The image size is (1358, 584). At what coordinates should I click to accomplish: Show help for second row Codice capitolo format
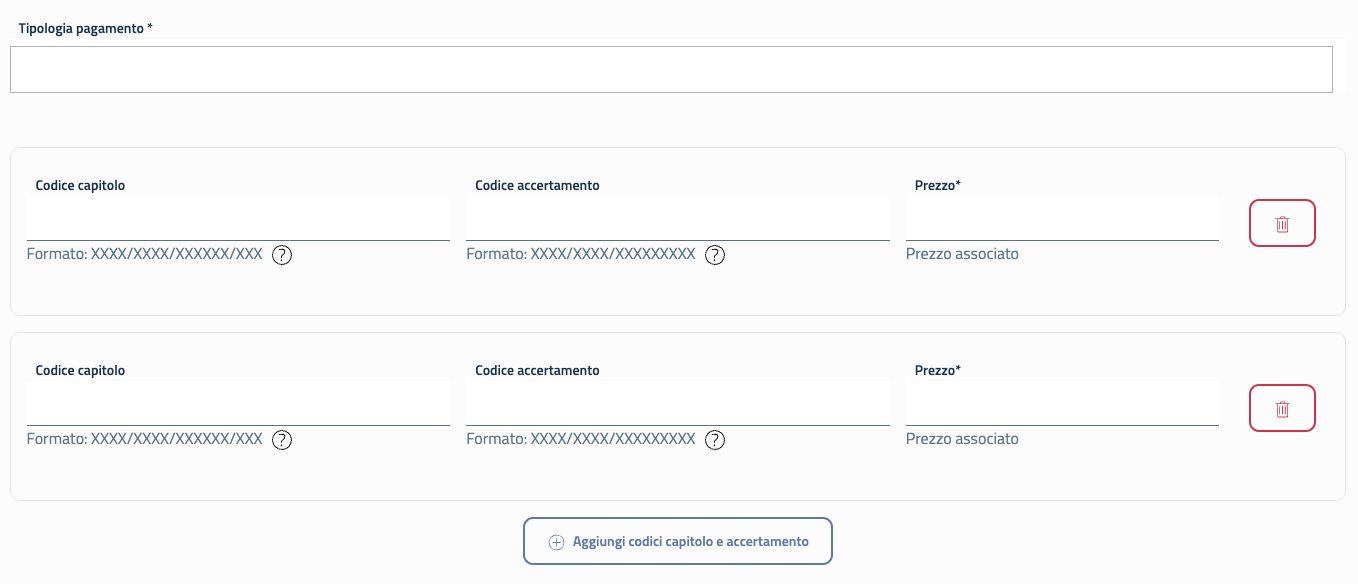(x=282, y=440)
